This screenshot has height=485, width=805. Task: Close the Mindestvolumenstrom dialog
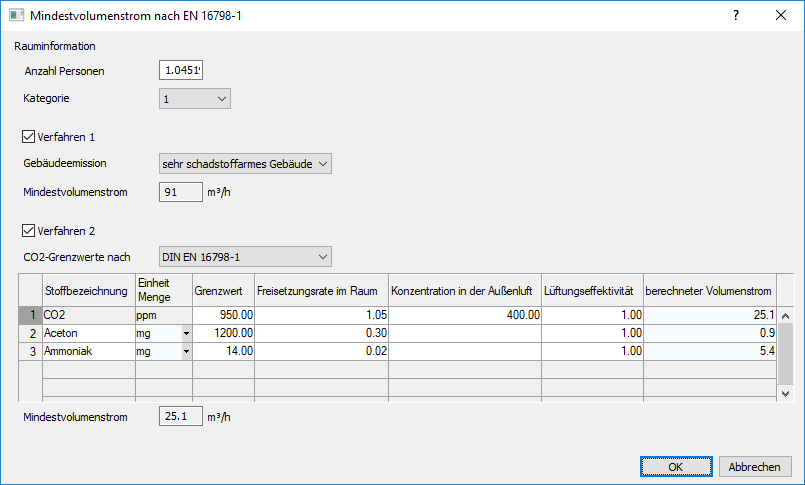pyautogui.click(x=781, y=15)
